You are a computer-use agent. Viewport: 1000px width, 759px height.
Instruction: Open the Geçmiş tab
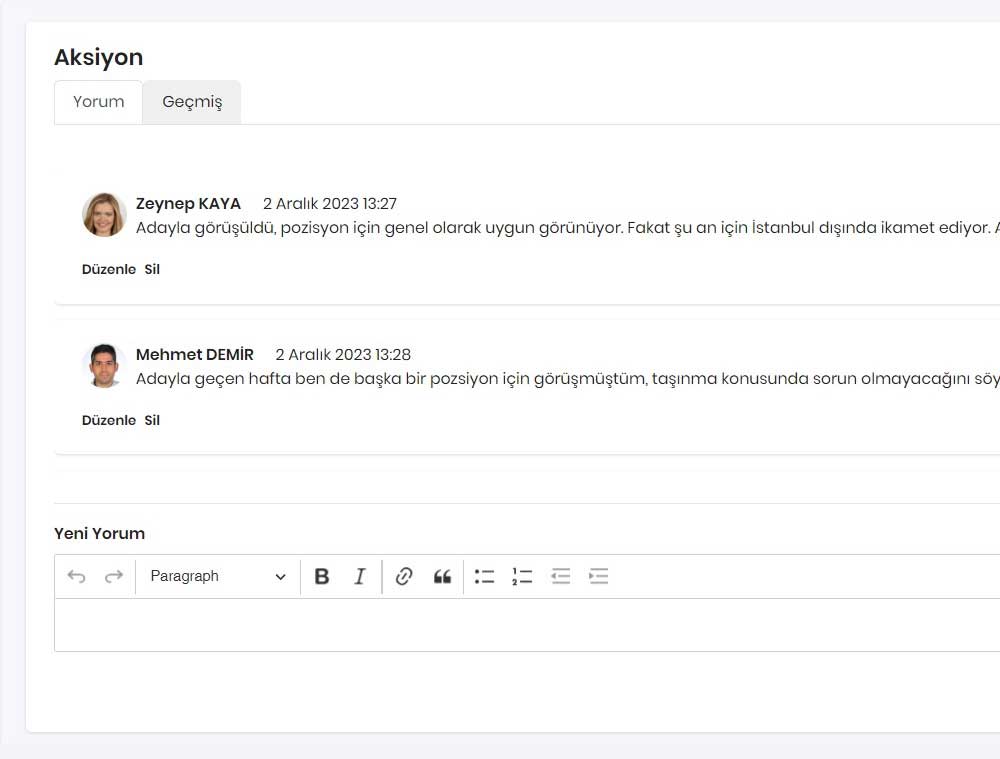(x=192, y=102)
